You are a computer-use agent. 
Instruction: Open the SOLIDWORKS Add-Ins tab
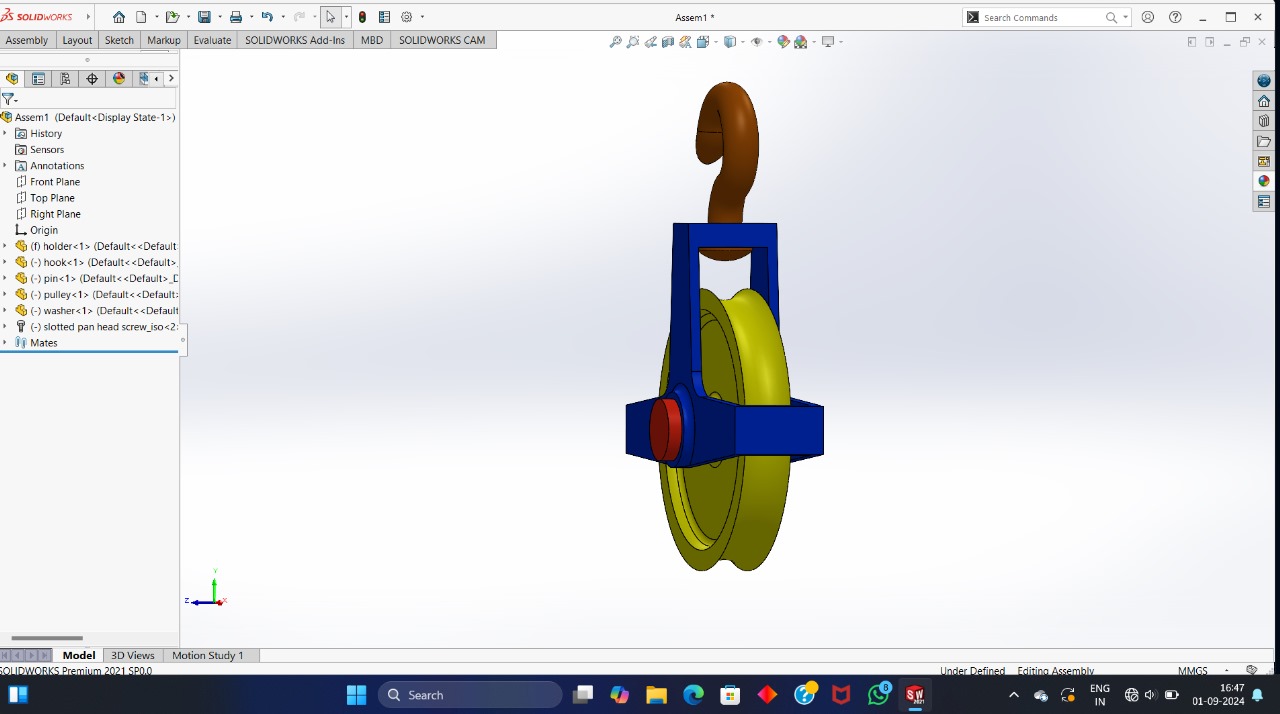295,40
